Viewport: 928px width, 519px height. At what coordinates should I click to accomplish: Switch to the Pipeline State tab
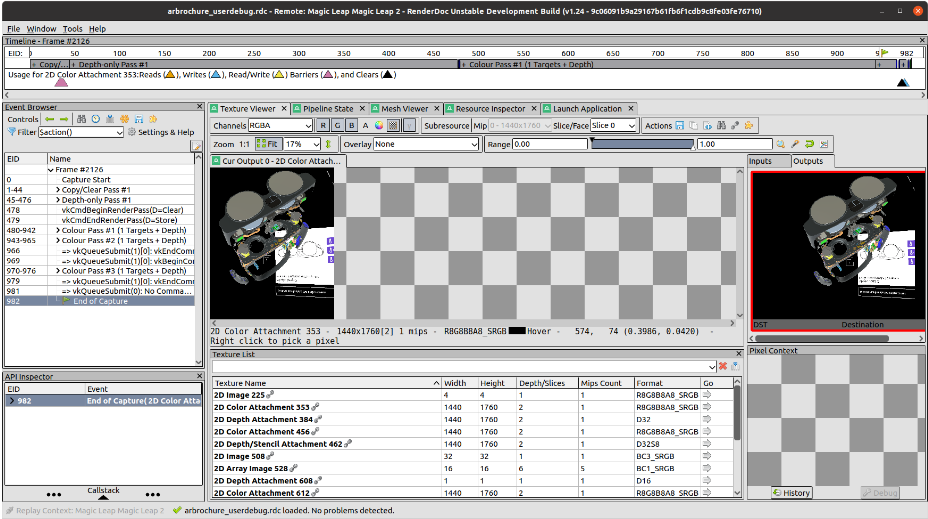(x=328, y=109)
